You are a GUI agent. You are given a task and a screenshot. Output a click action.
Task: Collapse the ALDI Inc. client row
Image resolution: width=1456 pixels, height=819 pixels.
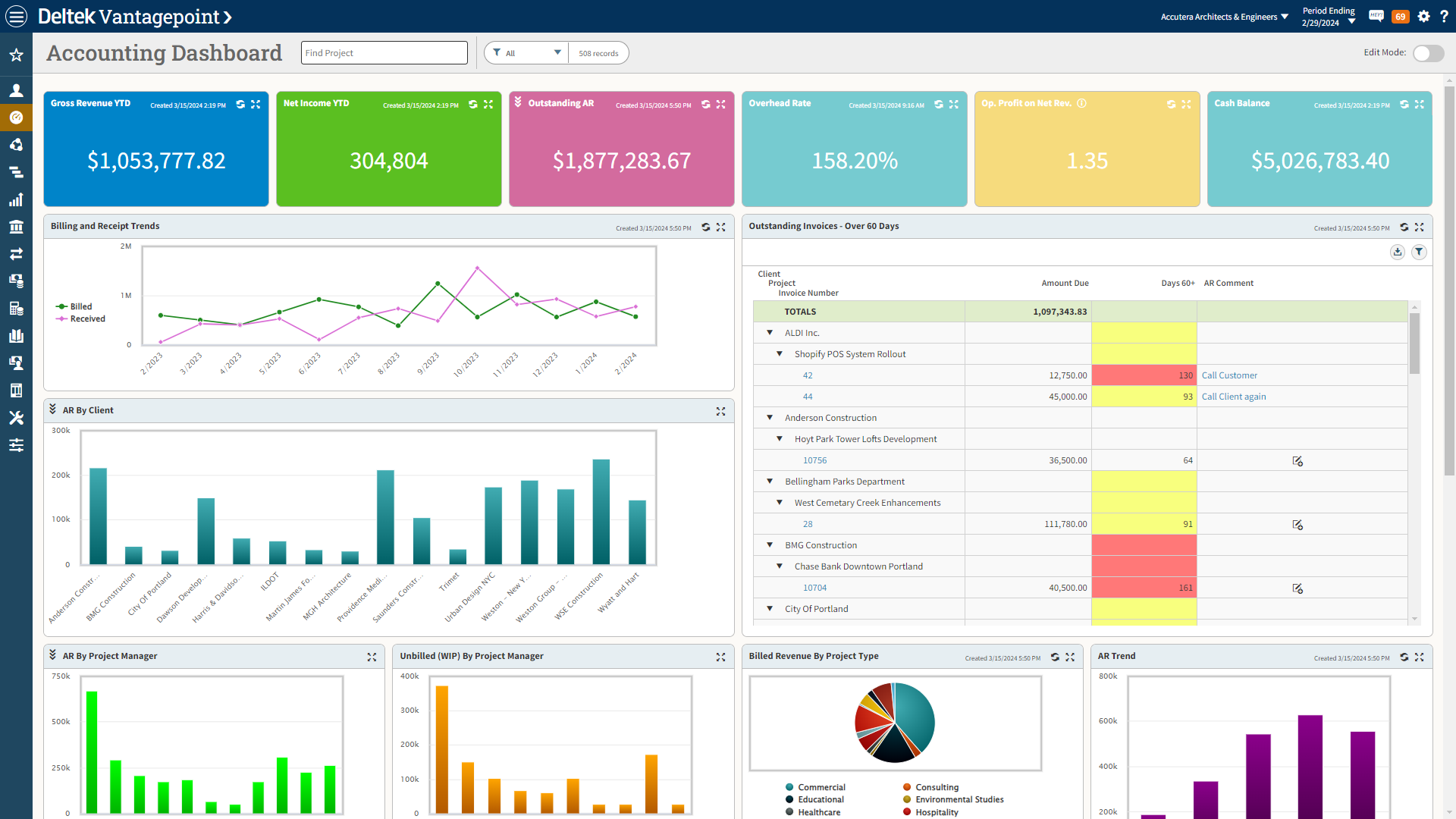pyautogui.click(x=770, y=333)
